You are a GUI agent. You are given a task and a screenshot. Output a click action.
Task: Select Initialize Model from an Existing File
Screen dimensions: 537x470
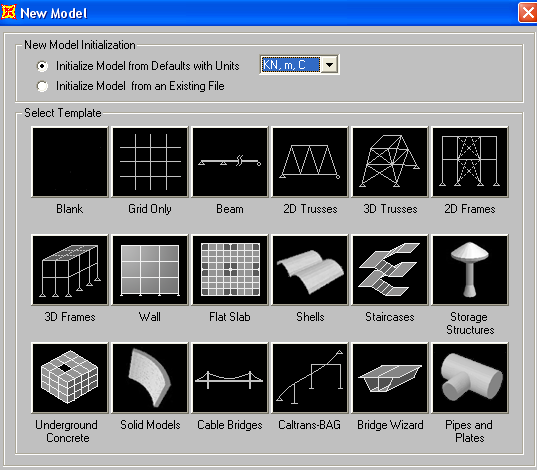tap(42, 86)
